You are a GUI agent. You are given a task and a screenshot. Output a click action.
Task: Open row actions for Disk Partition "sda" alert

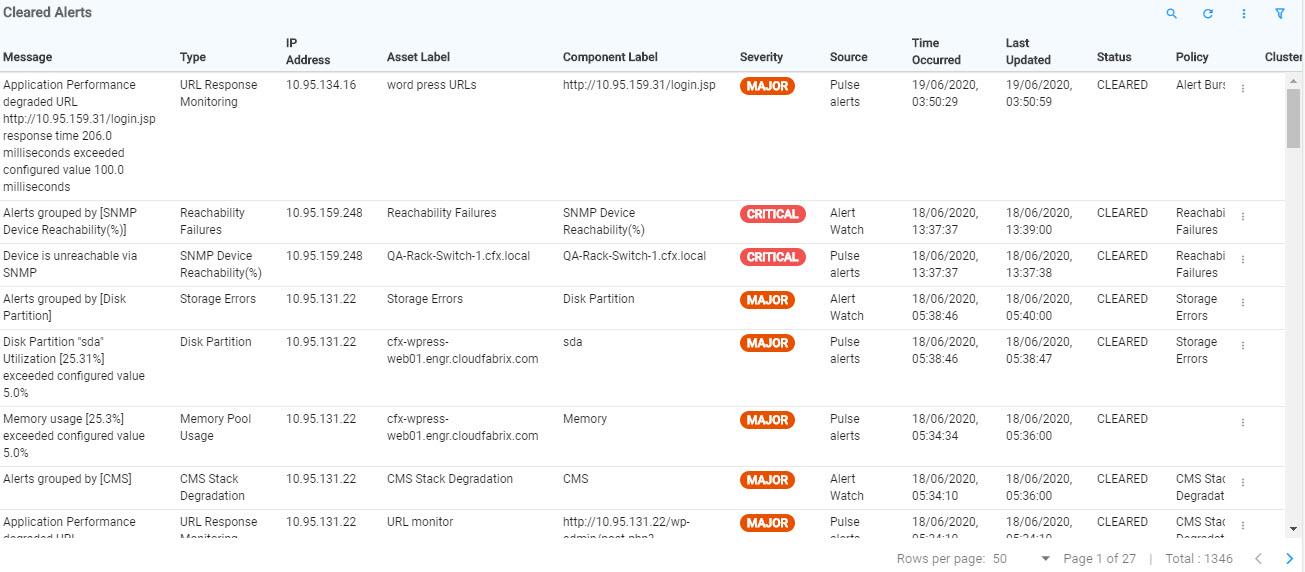1243,345
